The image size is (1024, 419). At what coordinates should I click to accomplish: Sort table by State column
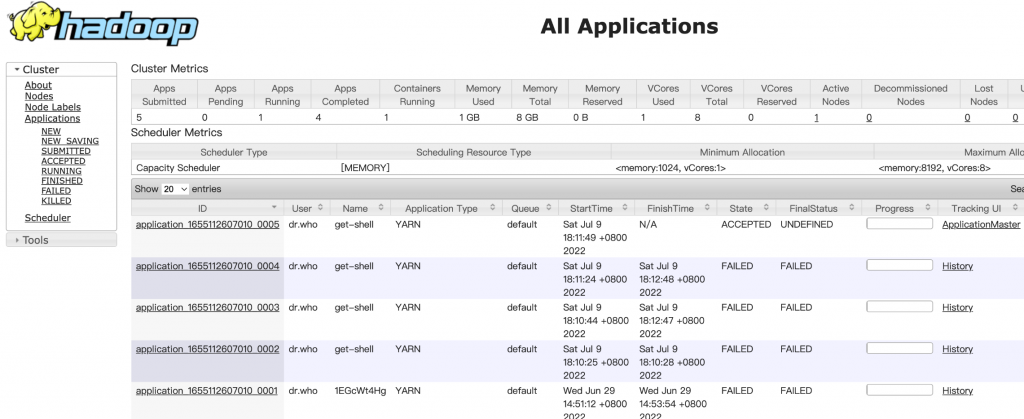click(x=746, y=208)
